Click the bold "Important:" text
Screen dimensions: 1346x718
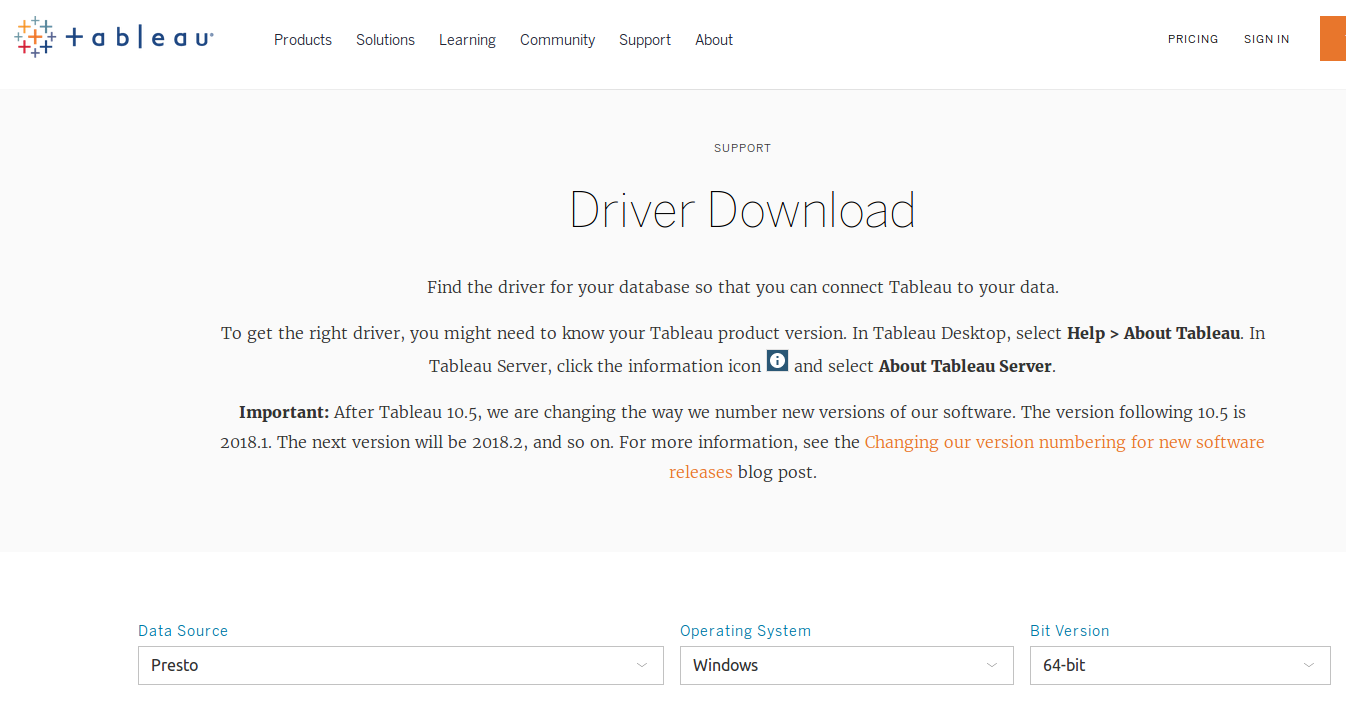[x=284, y=412]
